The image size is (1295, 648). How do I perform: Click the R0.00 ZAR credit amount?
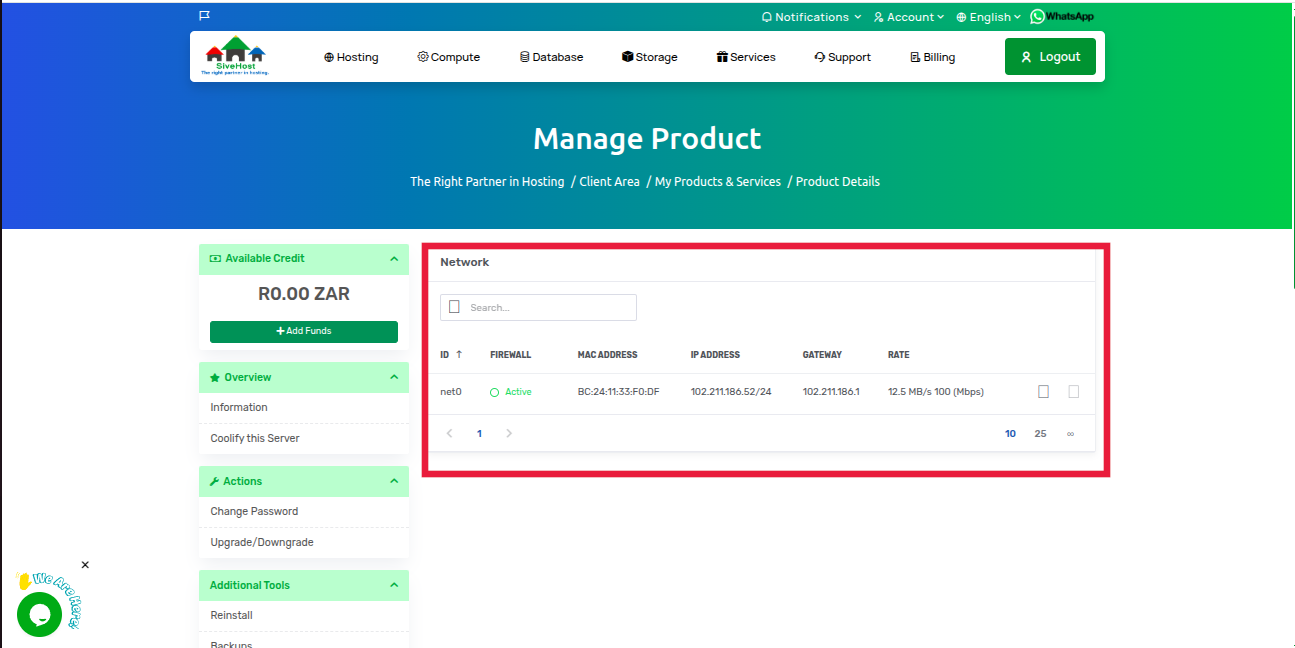(x=304, y=294)
